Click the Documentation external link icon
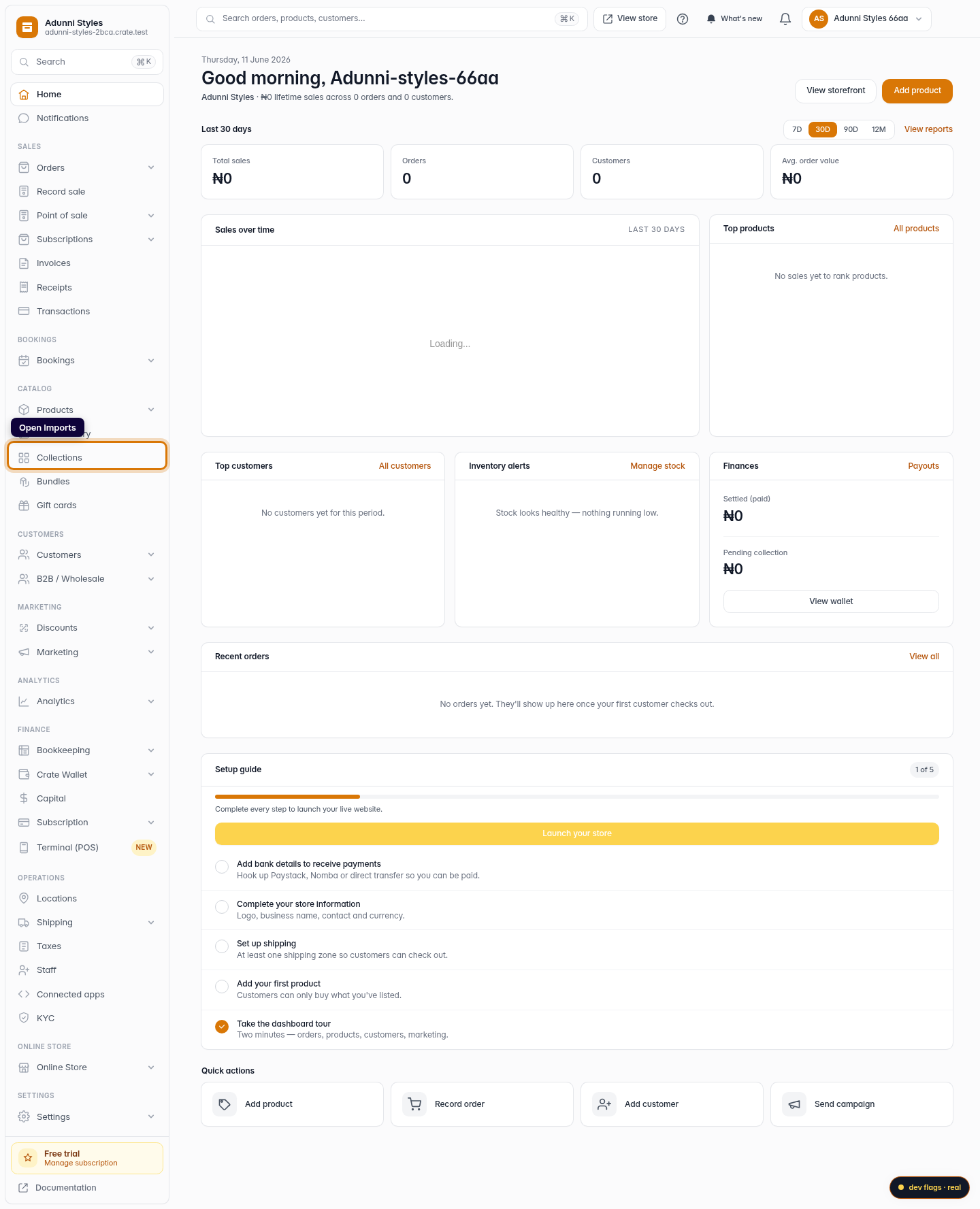Image resolution: width=980 pixels, height=1209 pixels. pos(23,1187)
